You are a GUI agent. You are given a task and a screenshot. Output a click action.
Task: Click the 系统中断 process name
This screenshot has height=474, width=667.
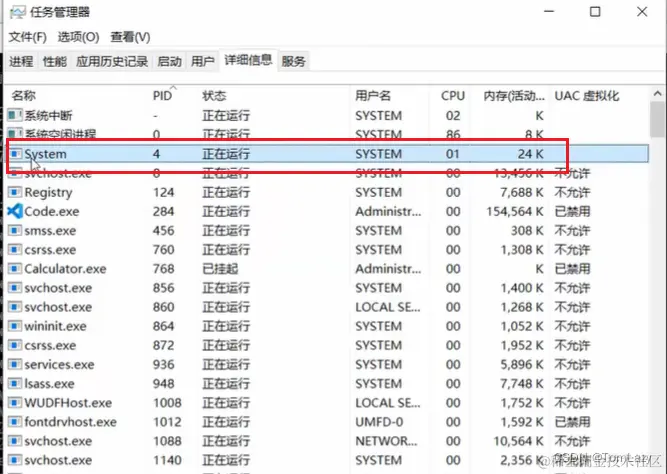[x=48, y=115]
